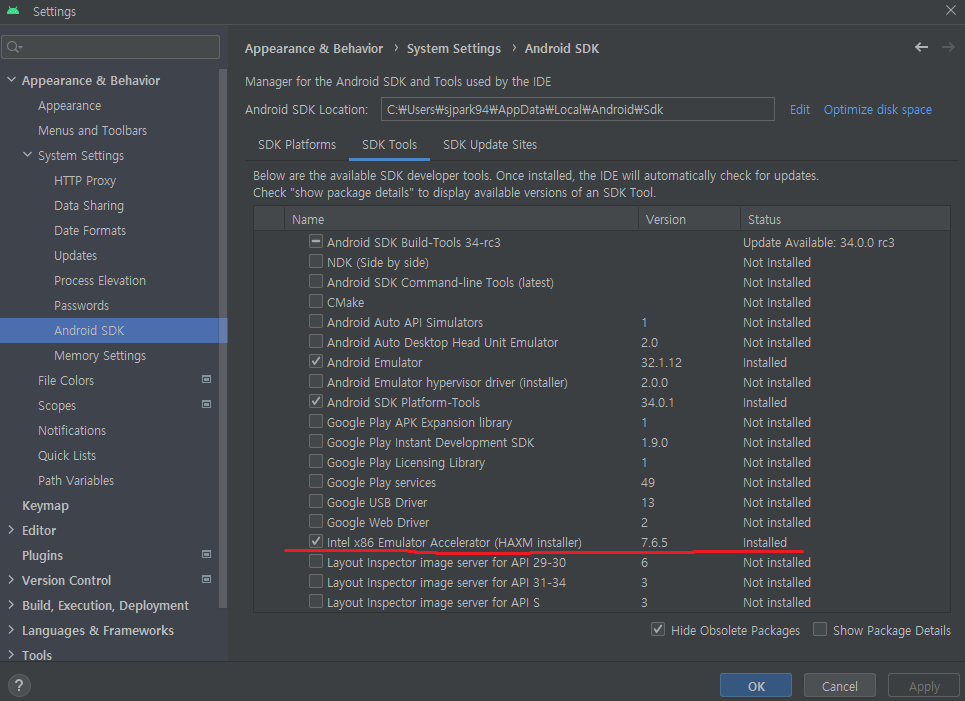Toggle Android SDK Build-Tools 34-rc3 checkbox
Image resolution: width=965 pixels, height=701 pixels.
click(316, 241)
